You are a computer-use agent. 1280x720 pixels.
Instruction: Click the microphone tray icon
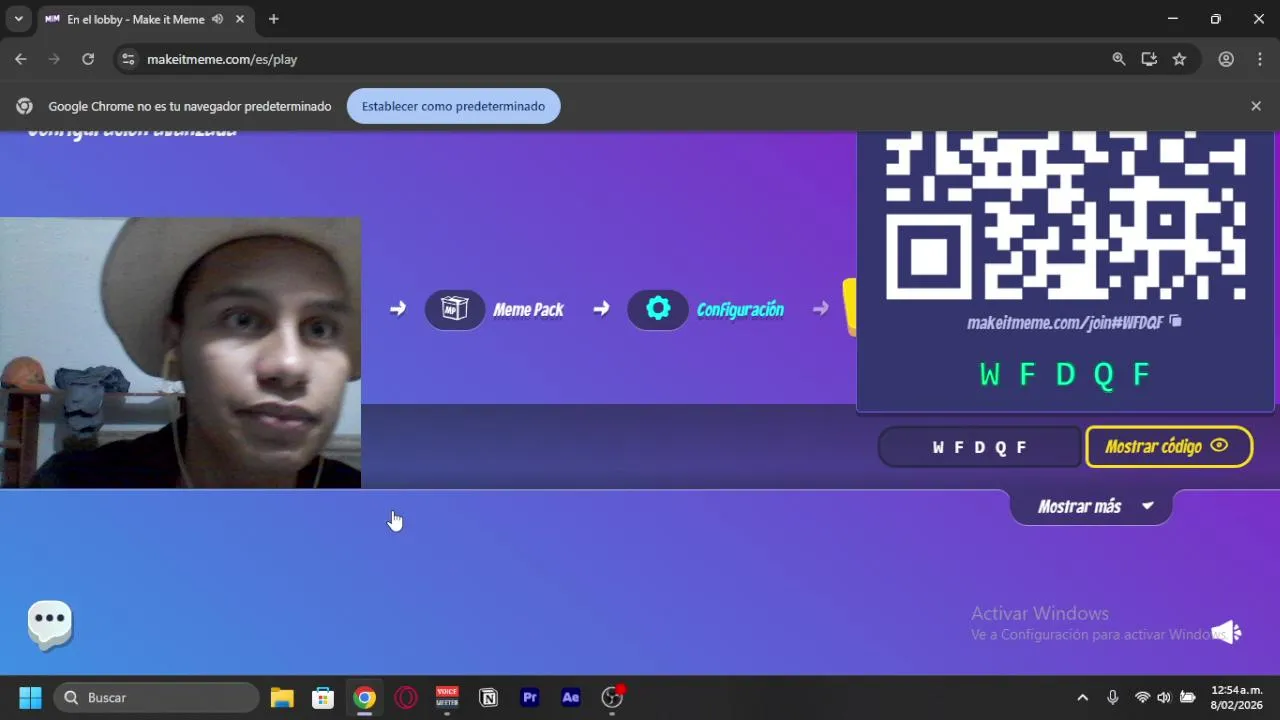click(x=1113, y=697)
